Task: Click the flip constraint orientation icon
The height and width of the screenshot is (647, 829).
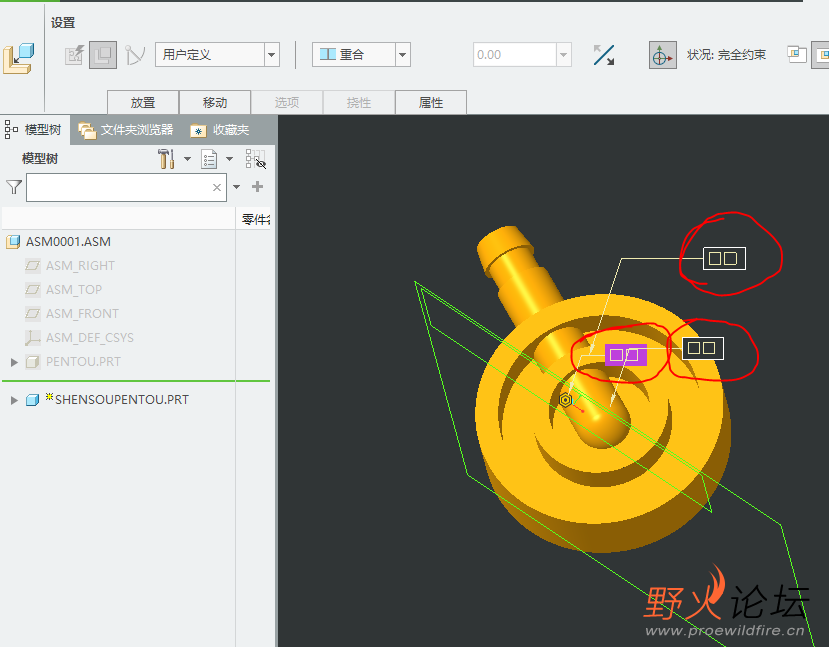Action: click(604, 55)
